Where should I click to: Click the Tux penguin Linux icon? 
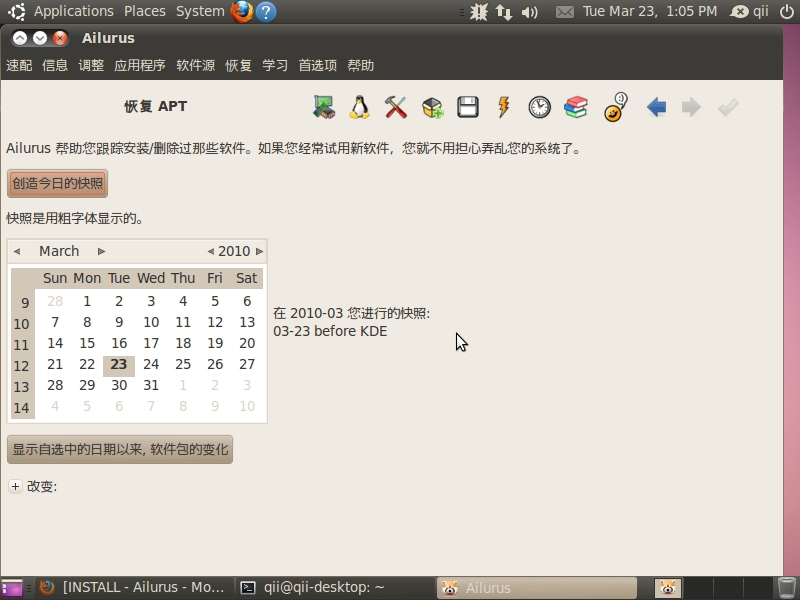(360, 107)
